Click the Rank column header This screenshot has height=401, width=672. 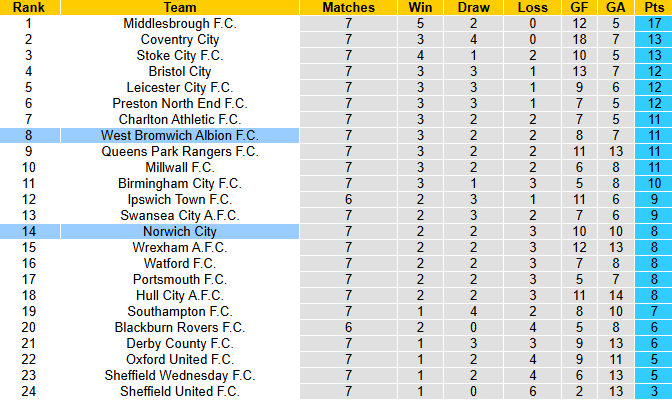[30, 7]
